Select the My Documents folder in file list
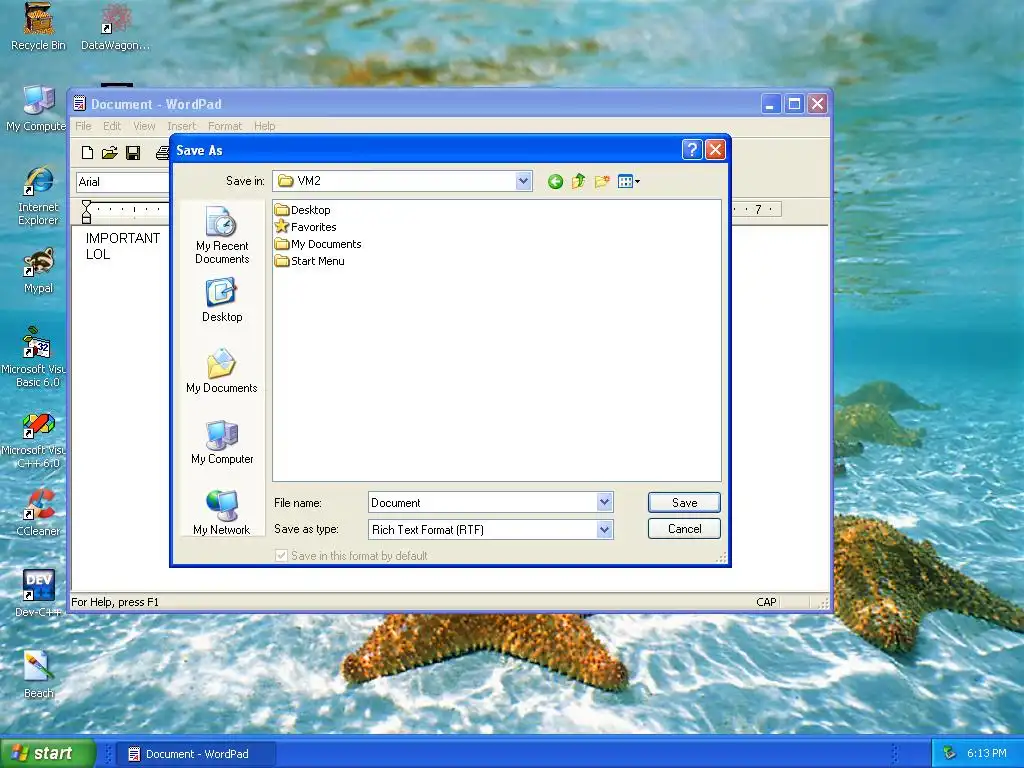The image size is (1024, 768). (x=319, y=244)
